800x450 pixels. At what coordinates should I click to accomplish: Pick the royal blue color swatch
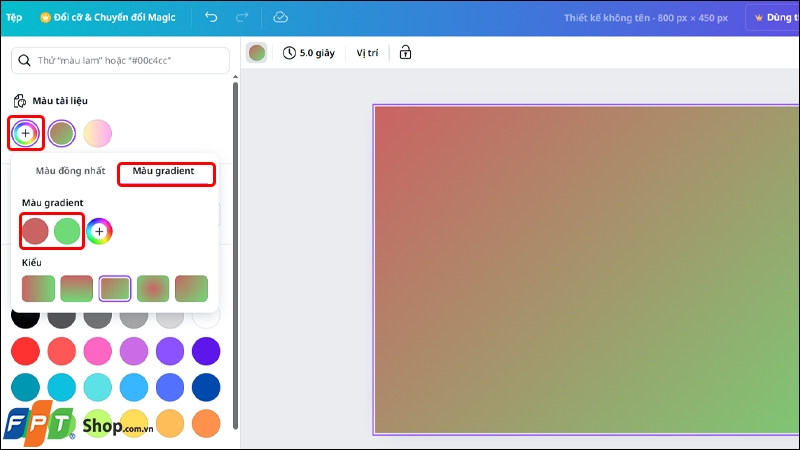point(170,387)
